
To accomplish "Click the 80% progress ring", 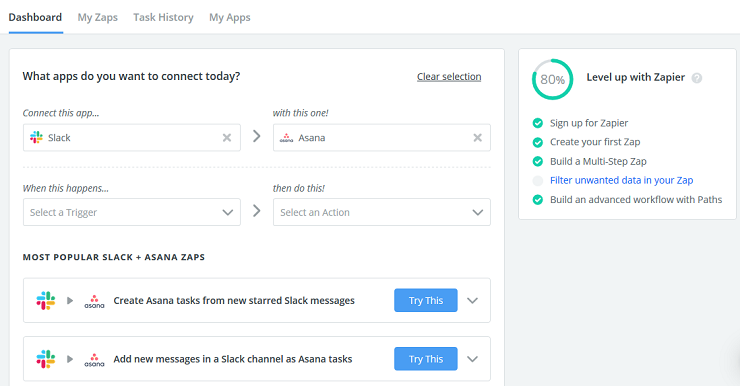I will pos(552,79).
